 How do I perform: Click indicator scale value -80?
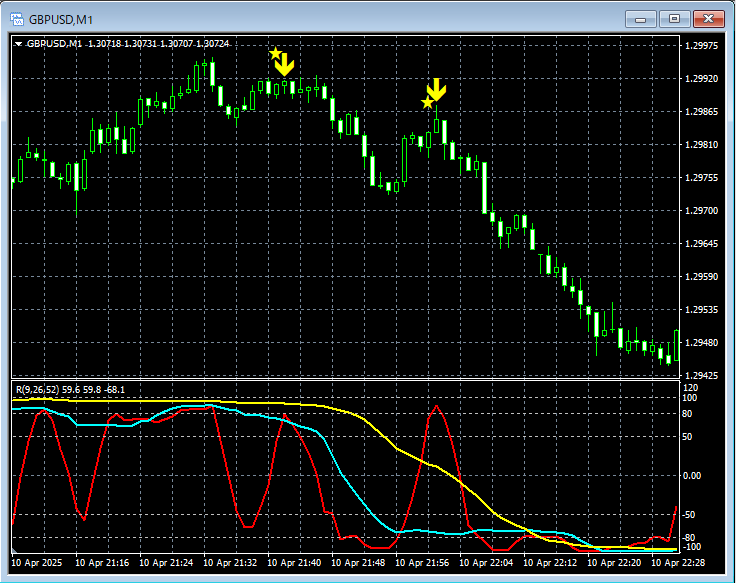pos(689,538)
